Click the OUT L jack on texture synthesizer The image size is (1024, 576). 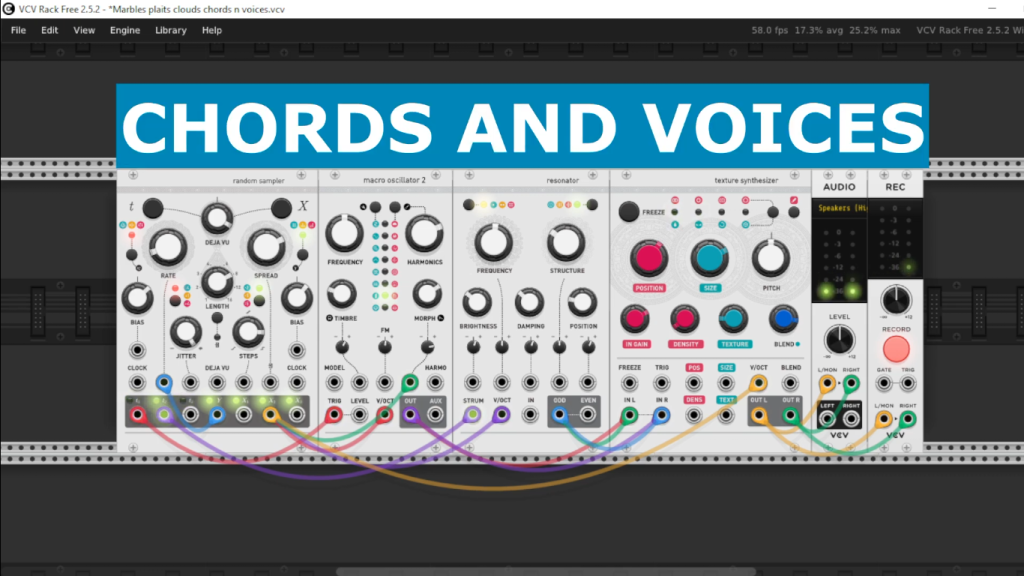click(758, 415)
